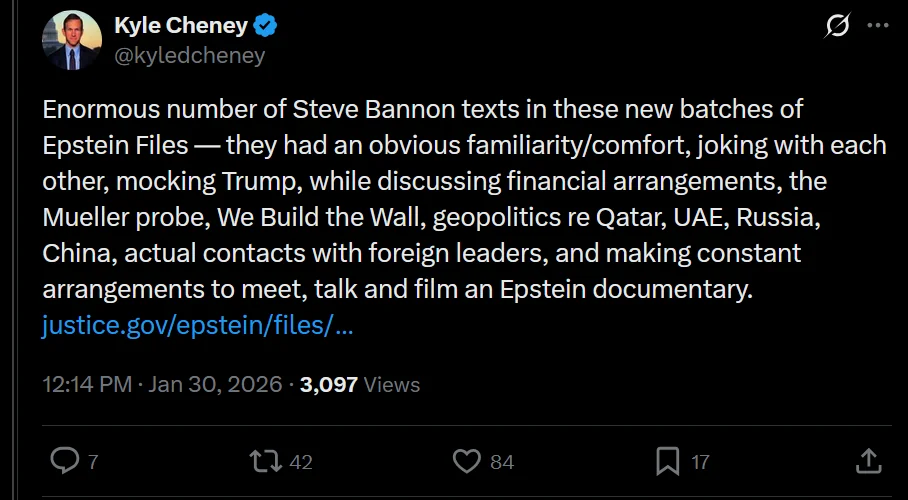The image size is (908, 500).
Task: Follow the justice.gov/epstein/files link
Action: pos(197,326)
